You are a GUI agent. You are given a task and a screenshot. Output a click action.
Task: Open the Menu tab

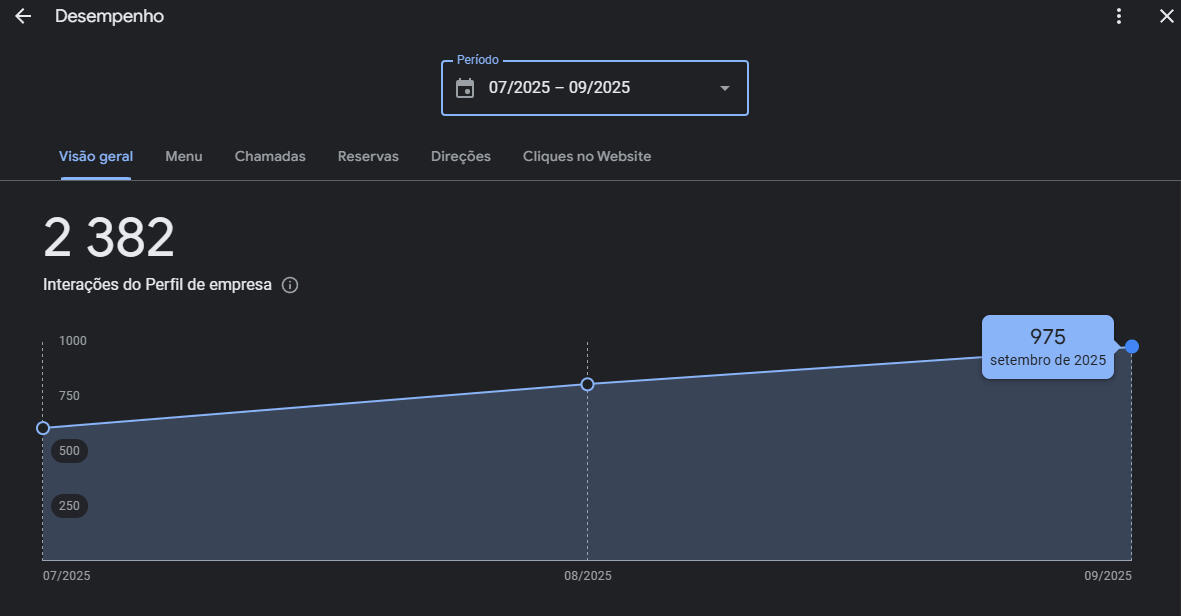click(184, 157)
